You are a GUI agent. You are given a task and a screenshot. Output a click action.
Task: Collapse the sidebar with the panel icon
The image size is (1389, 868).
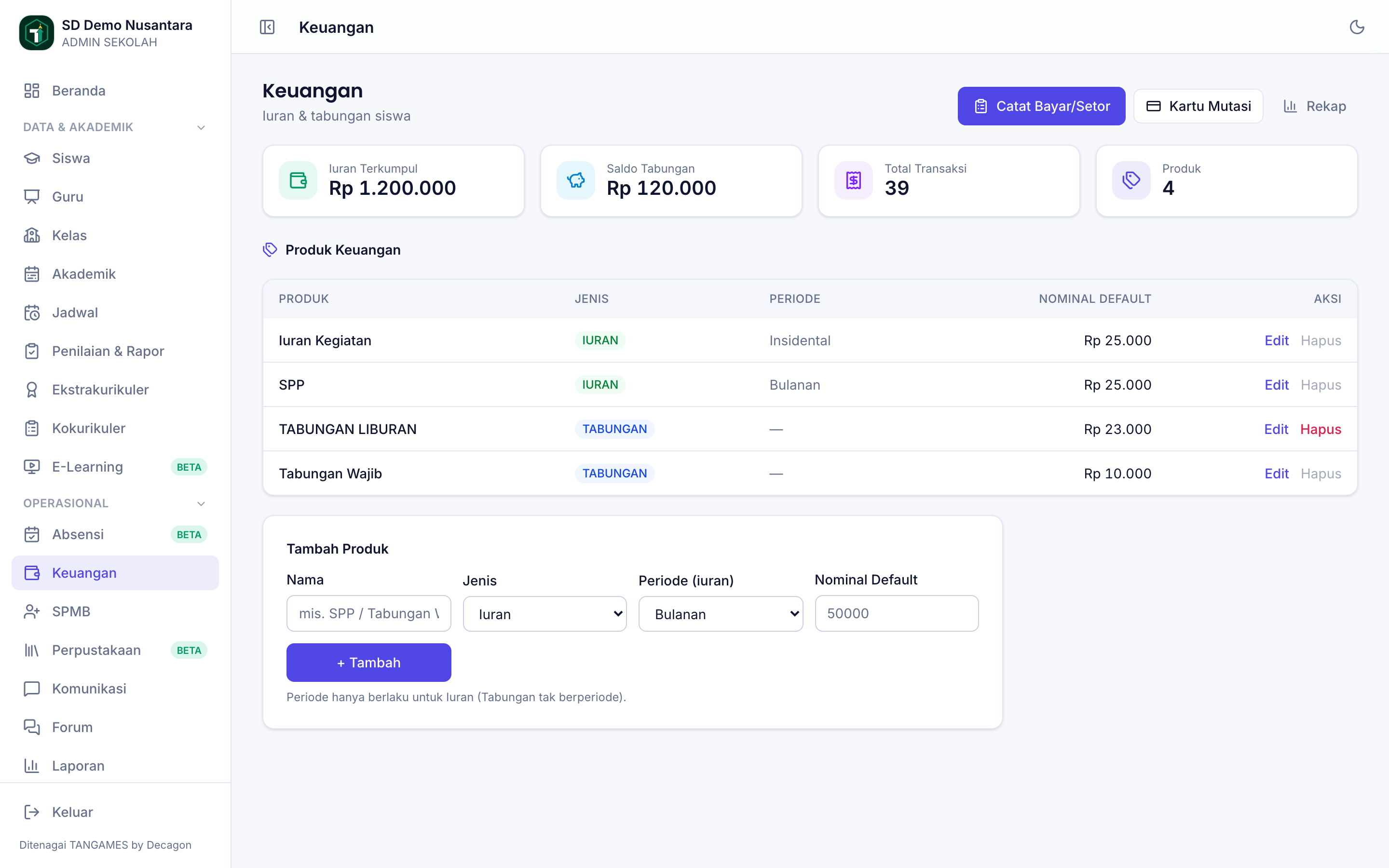point(267,27)
